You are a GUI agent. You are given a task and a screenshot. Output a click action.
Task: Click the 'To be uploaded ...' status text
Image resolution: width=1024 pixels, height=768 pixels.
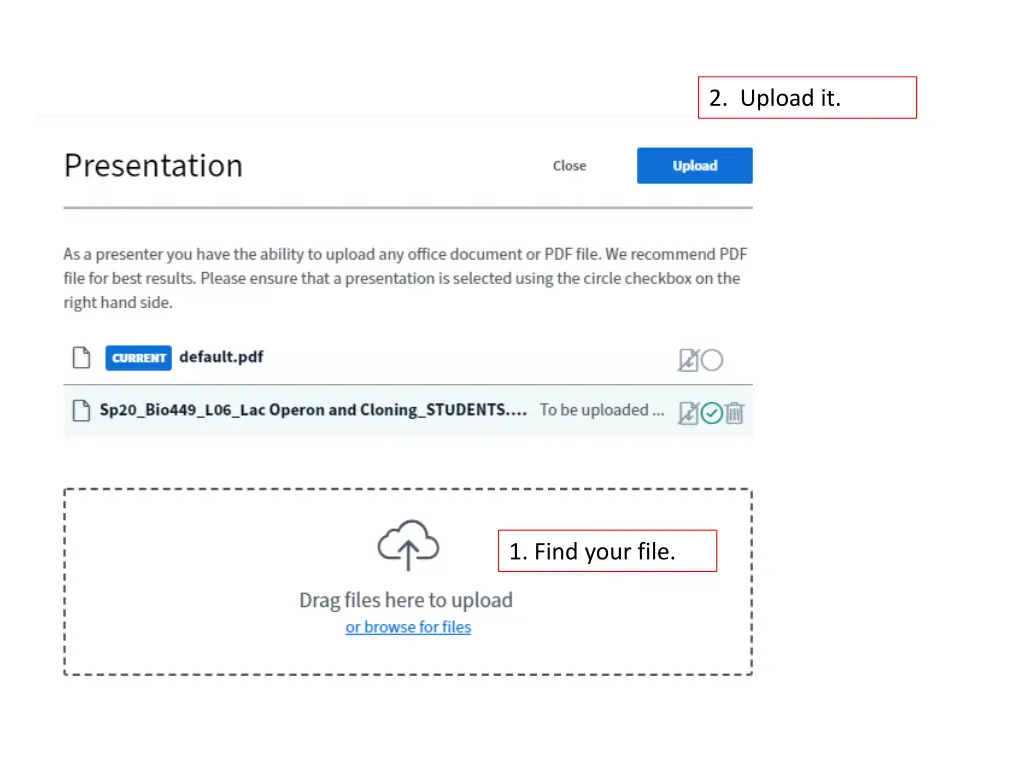(x=601, y=410)
